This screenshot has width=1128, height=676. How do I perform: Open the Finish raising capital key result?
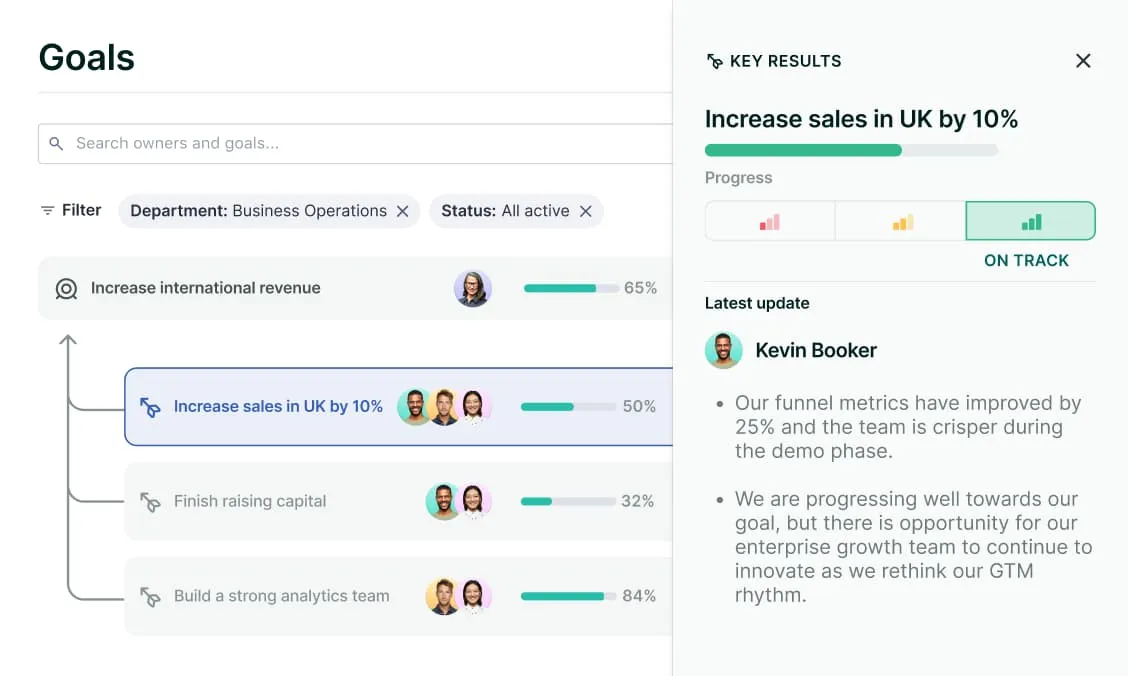click(250, 502)
